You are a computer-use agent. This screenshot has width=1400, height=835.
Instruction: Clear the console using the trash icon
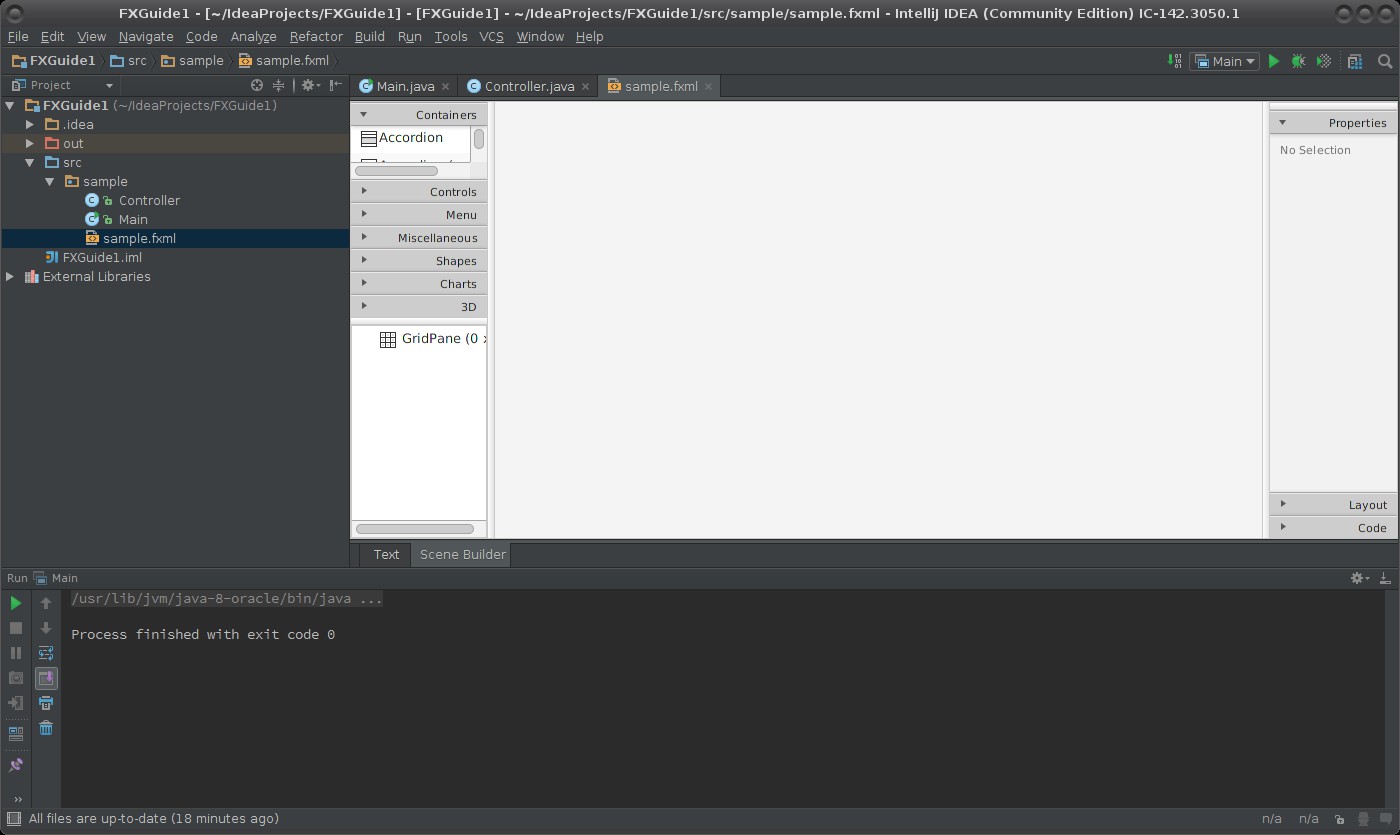pos(46,728)
